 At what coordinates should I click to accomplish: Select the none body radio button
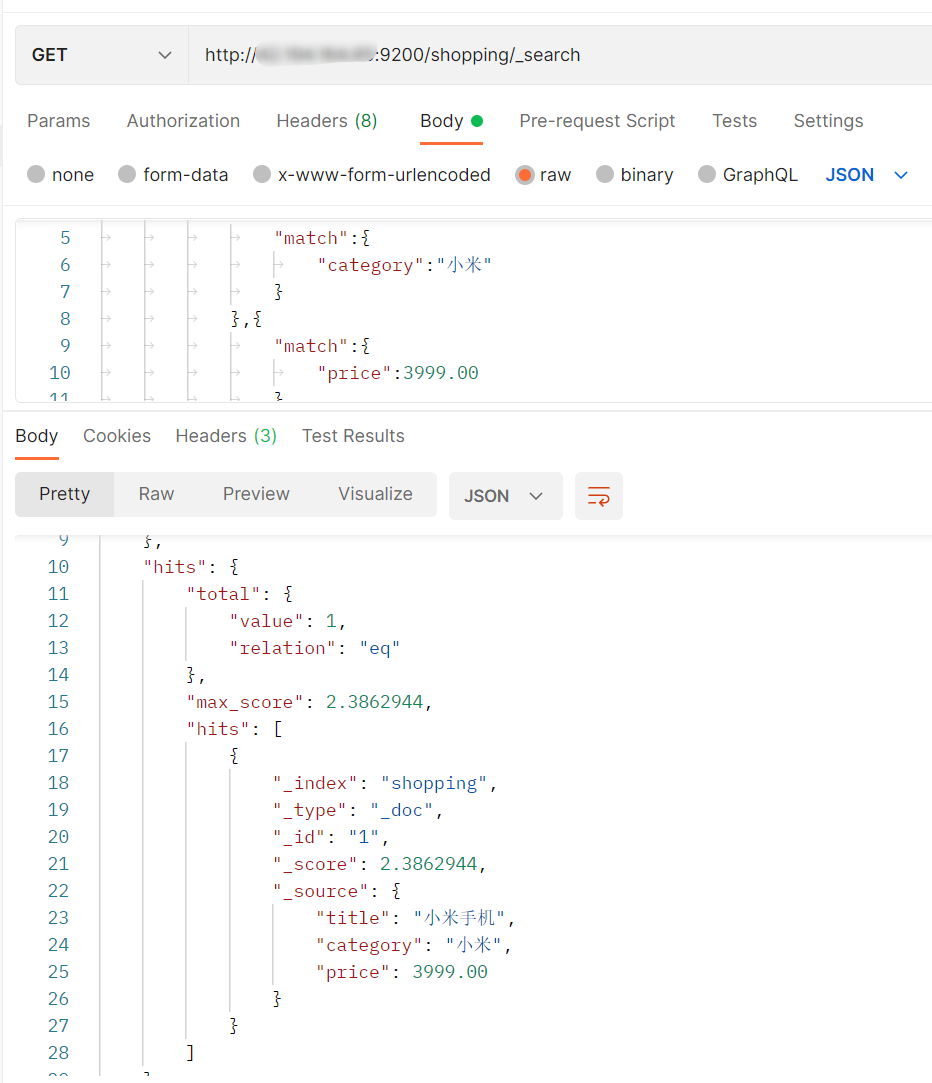pos(37,175)
